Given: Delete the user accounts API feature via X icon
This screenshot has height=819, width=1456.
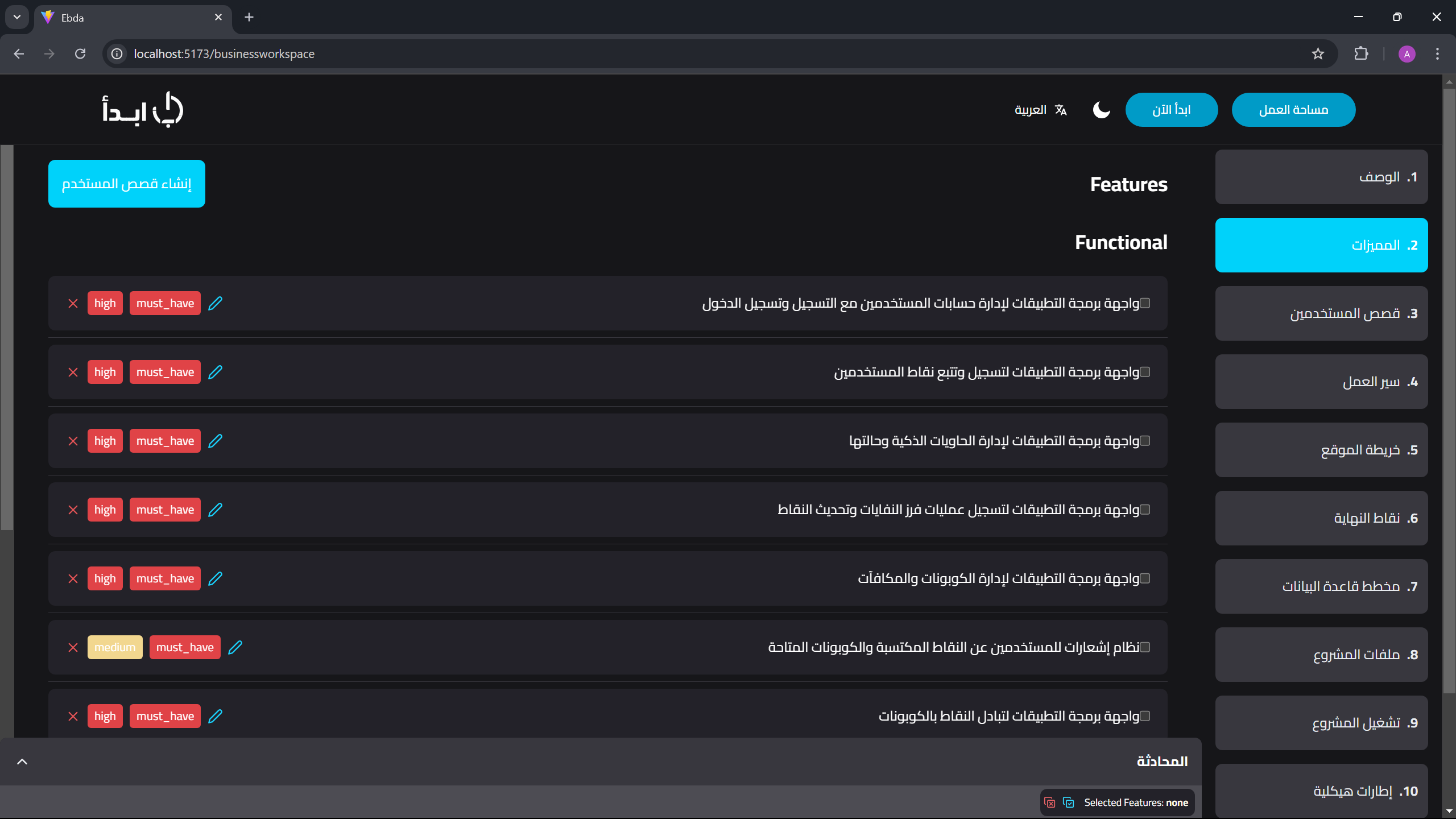Looking at the screenshot, I should [x=73, y=303].
